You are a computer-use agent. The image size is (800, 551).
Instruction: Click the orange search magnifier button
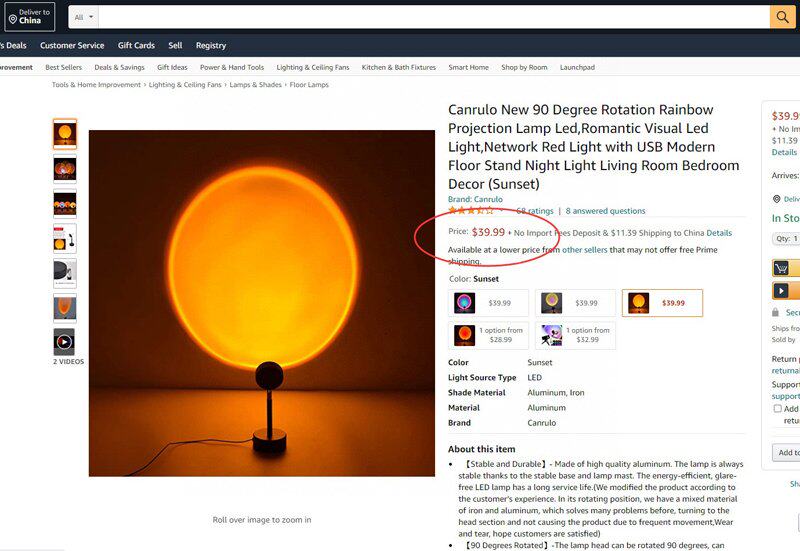coord(782,17)
